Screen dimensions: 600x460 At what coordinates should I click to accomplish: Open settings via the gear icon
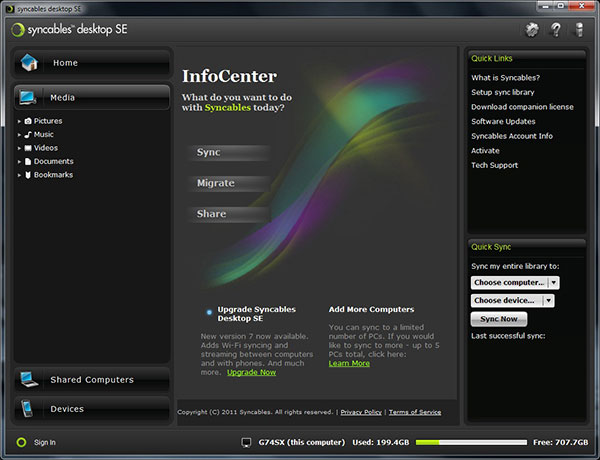point(532,29)
